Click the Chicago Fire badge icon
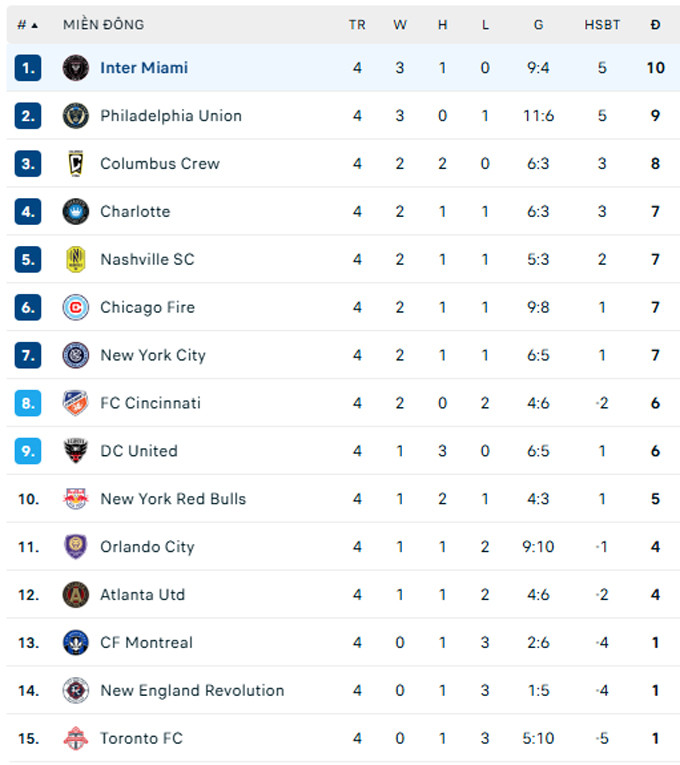 [76, 307]
